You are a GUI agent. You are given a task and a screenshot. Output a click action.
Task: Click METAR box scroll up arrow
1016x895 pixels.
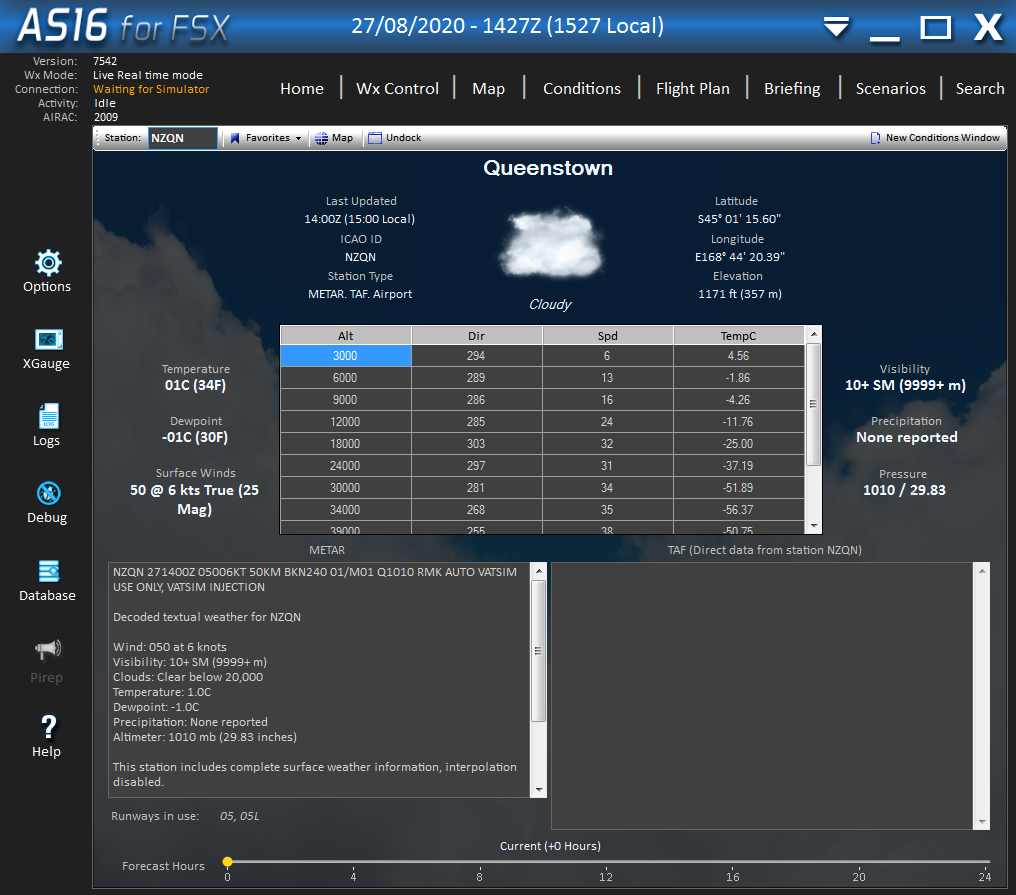pyautogui.click(x=538, y=571)
